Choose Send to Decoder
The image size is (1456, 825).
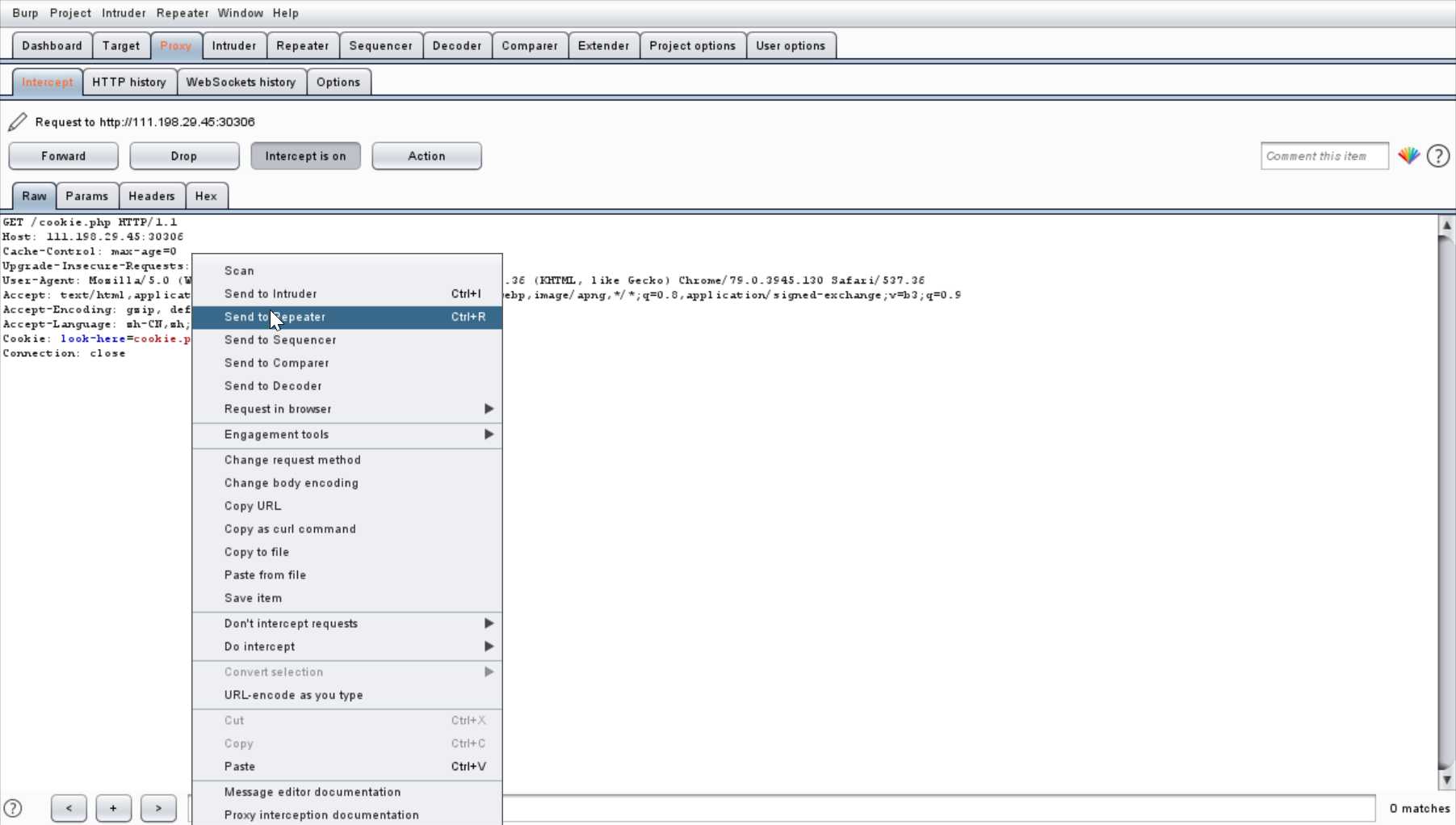347,386
